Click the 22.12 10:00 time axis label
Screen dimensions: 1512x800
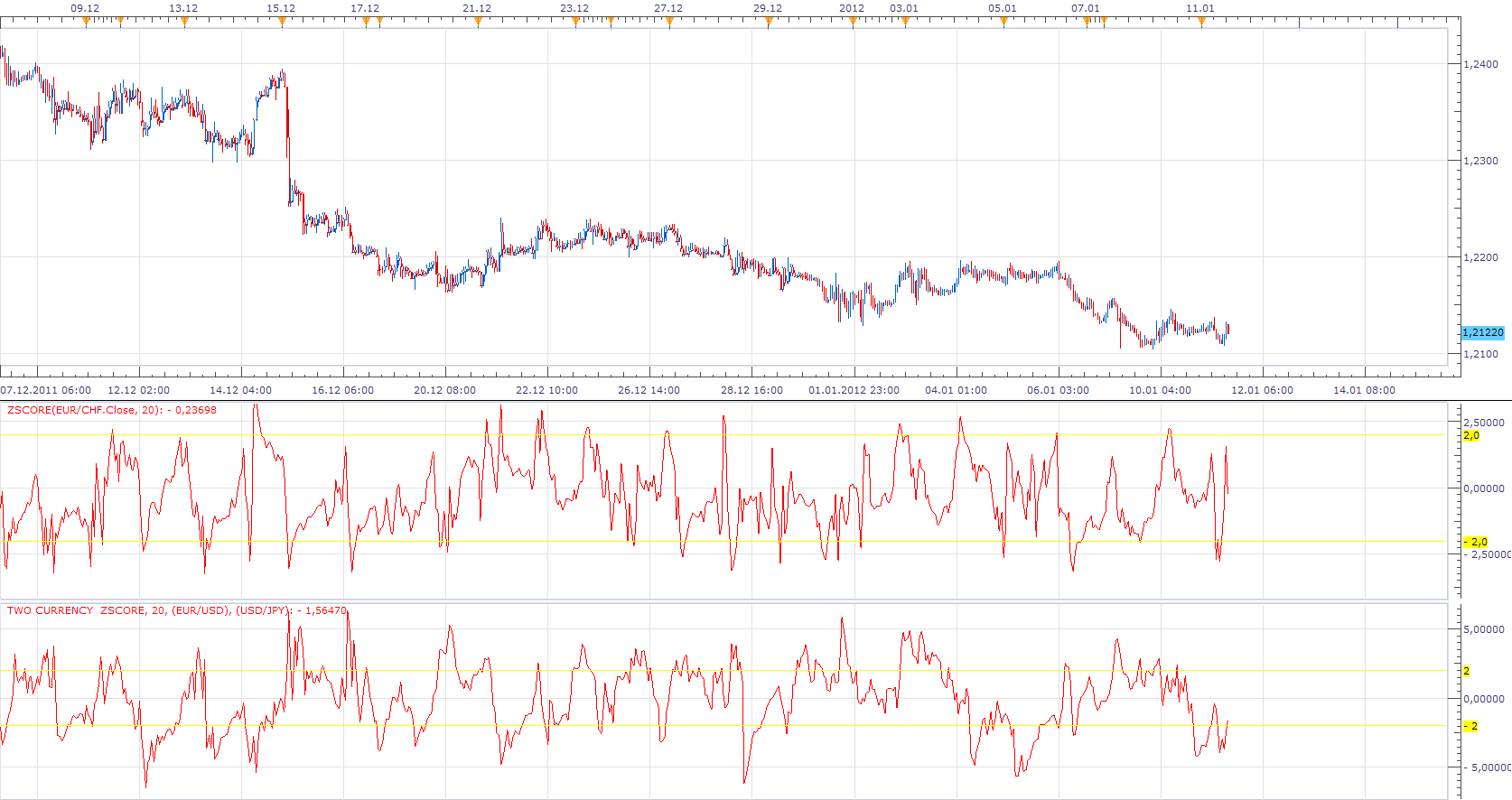pos(546,390)
